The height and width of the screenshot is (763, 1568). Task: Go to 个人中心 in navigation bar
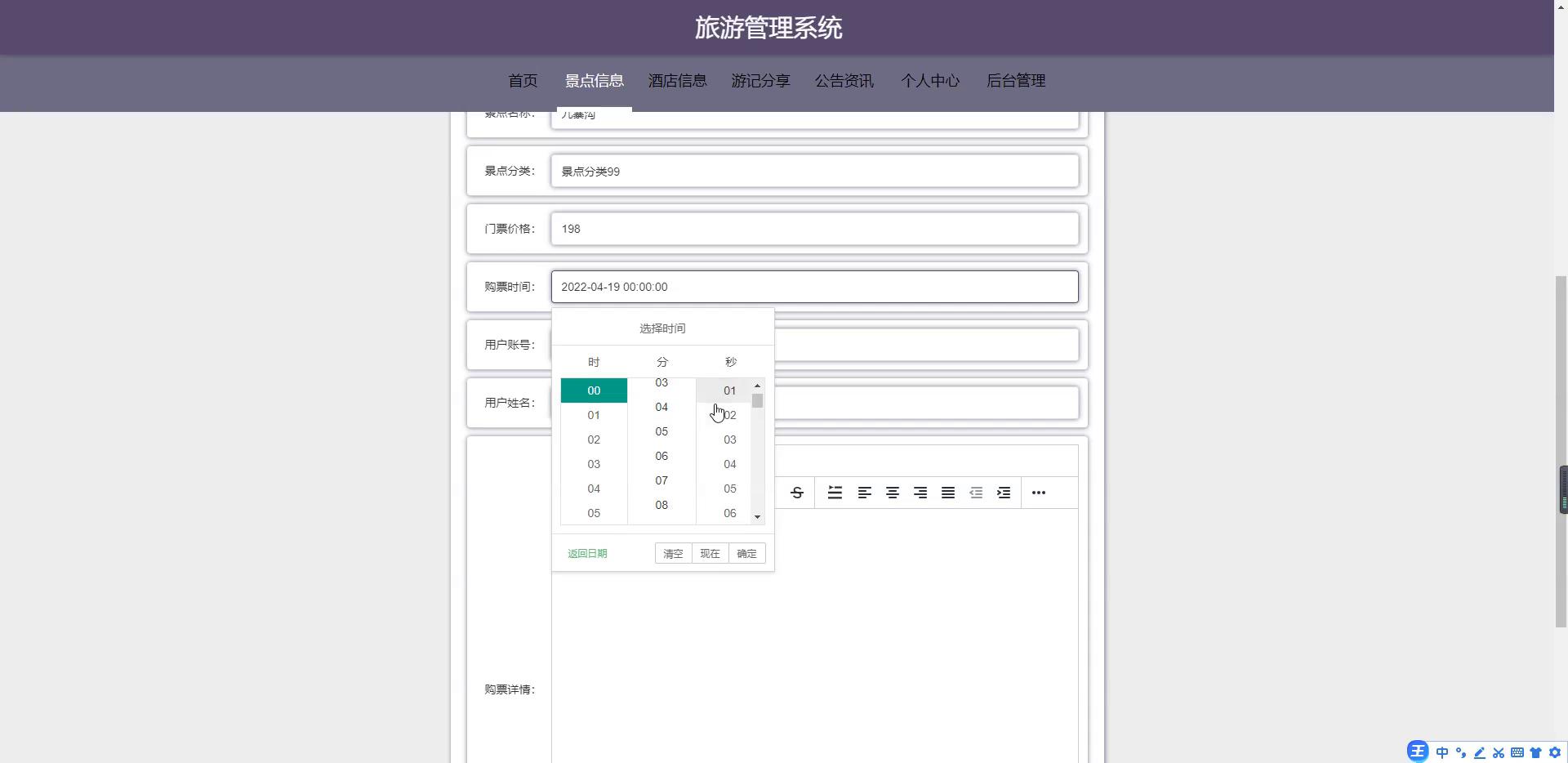pyautogui.click(x=929, y=81)
